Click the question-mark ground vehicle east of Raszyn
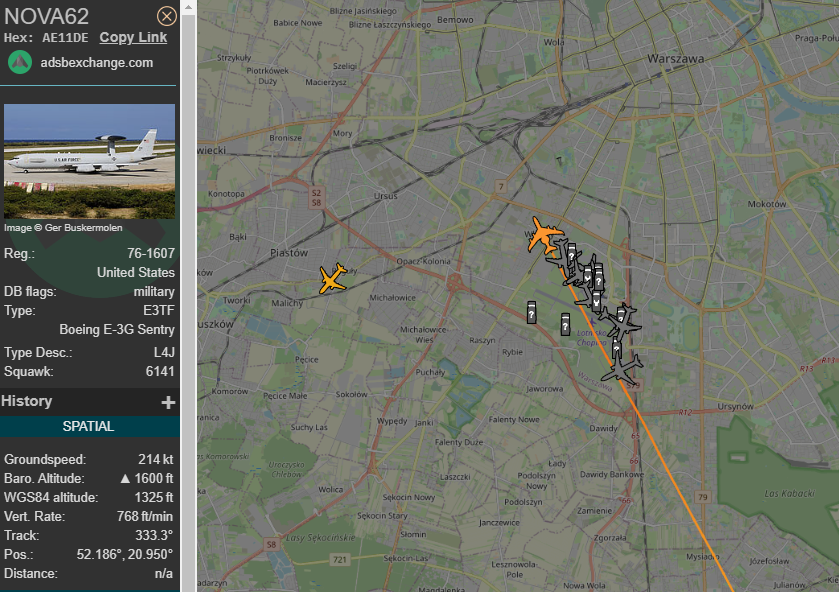 pos(565,324)
